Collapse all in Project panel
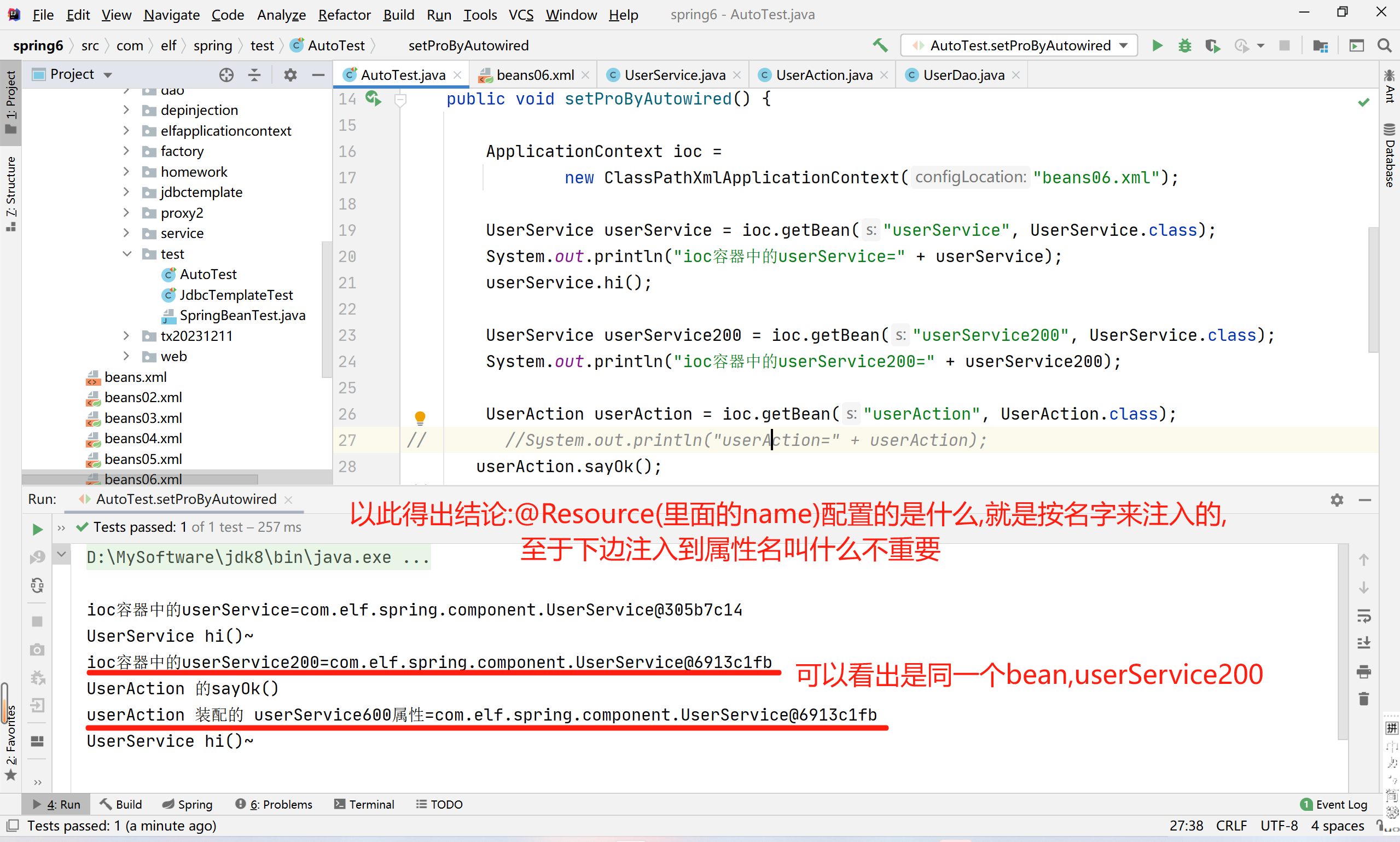The height and width of the screenshot is (842, 1400). [255, 75]
